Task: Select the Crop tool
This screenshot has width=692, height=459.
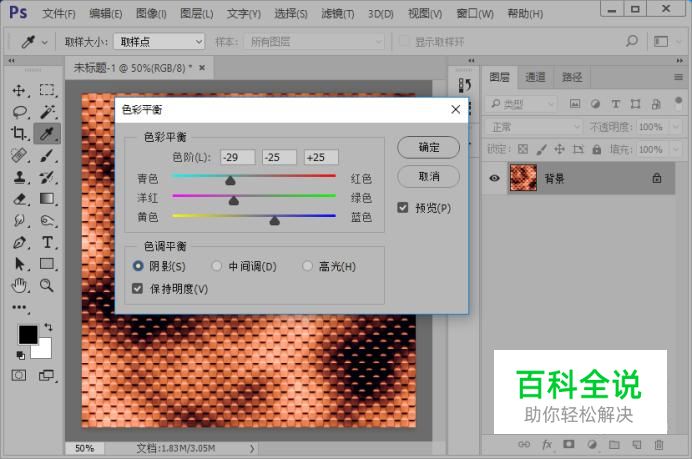Action: pos(19,133)
